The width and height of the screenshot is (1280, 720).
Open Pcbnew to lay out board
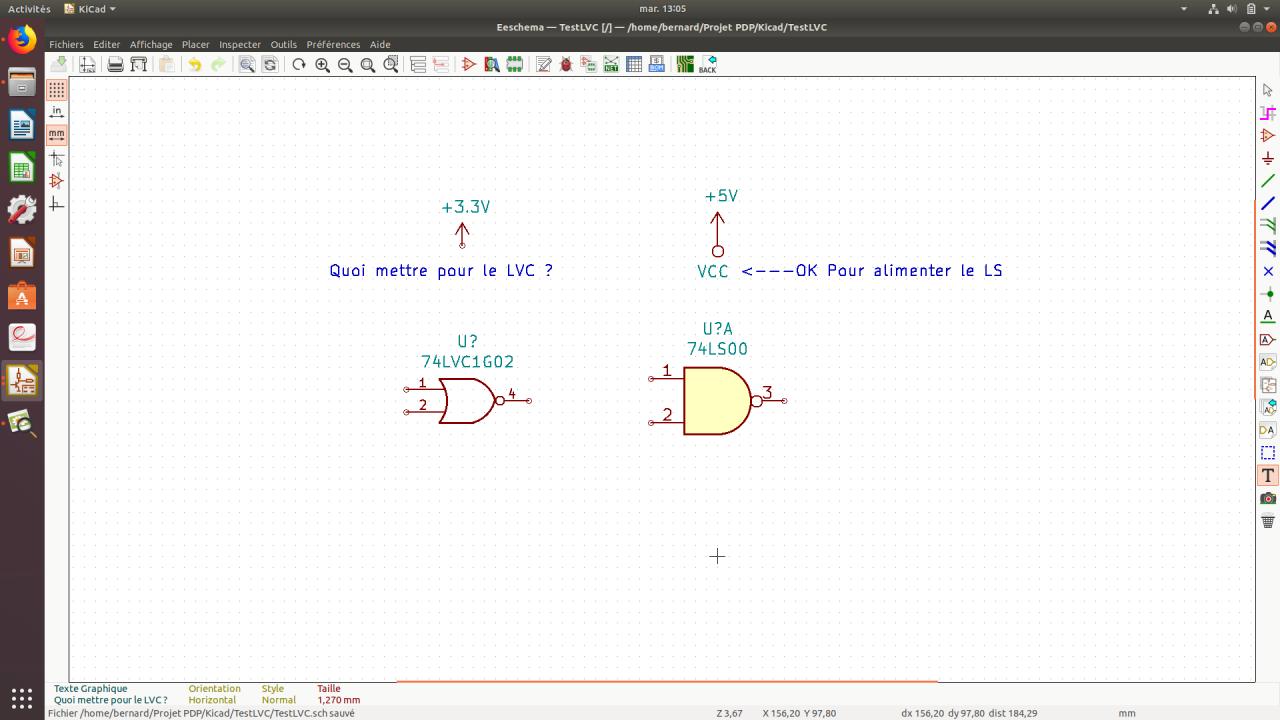[x=685, y=65]
